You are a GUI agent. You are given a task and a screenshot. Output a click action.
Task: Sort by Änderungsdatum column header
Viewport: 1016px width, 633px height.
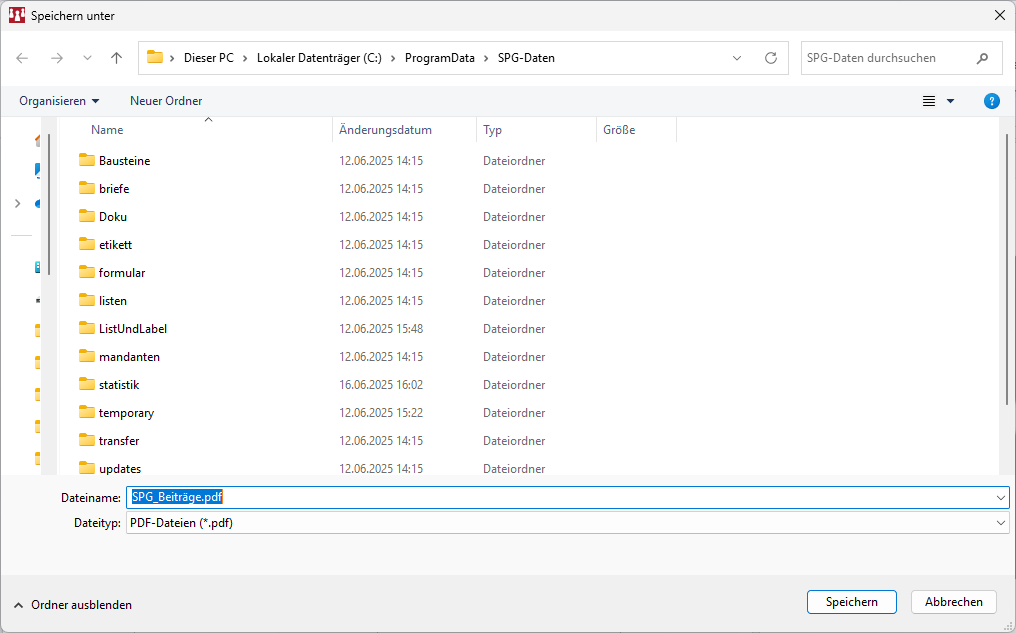[x=385, y=130]
